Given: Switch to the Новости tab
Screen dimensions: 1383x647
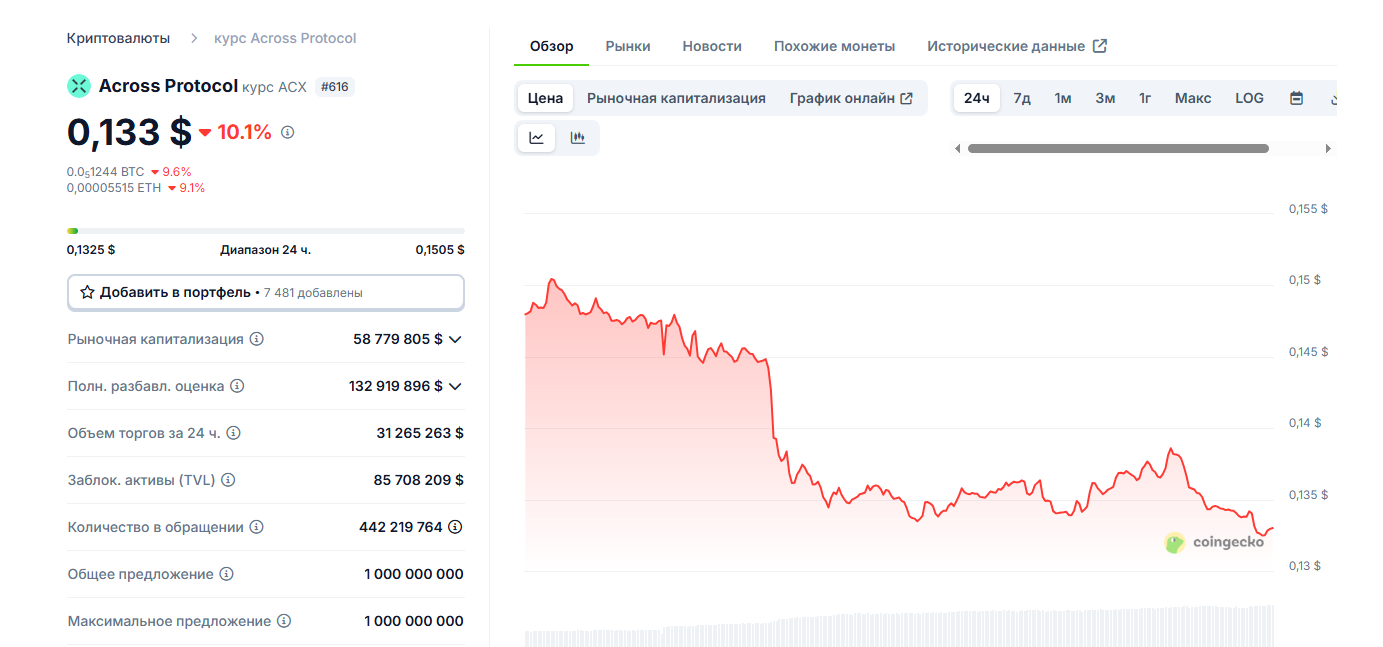Looking at the screenshot, I should click(x=711, y=45).
